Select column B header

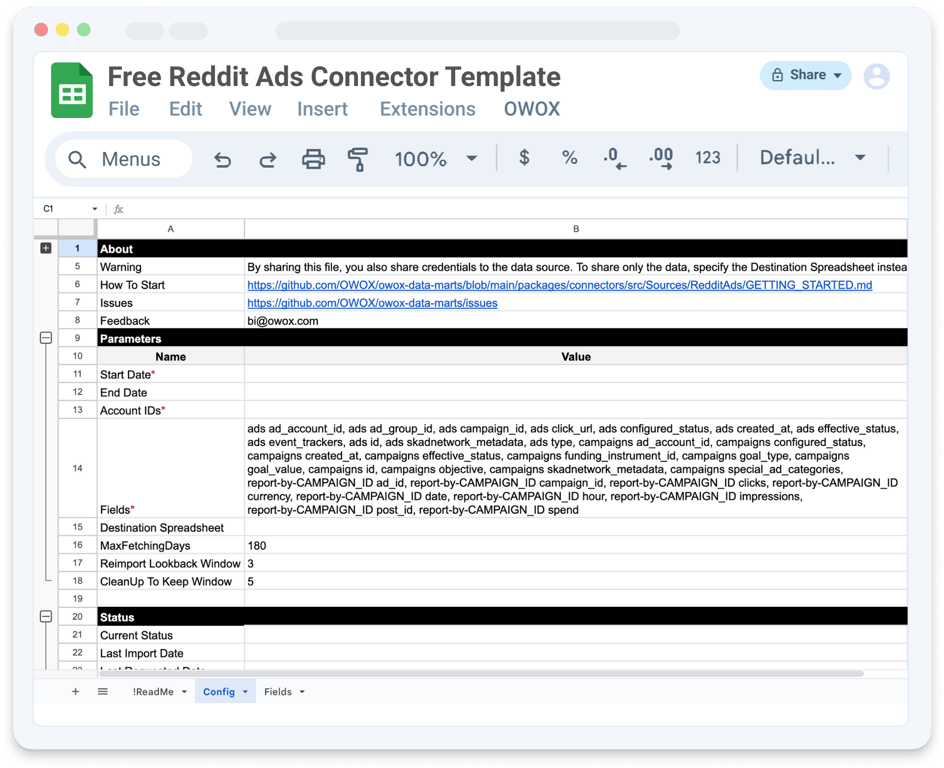[576, 229]
